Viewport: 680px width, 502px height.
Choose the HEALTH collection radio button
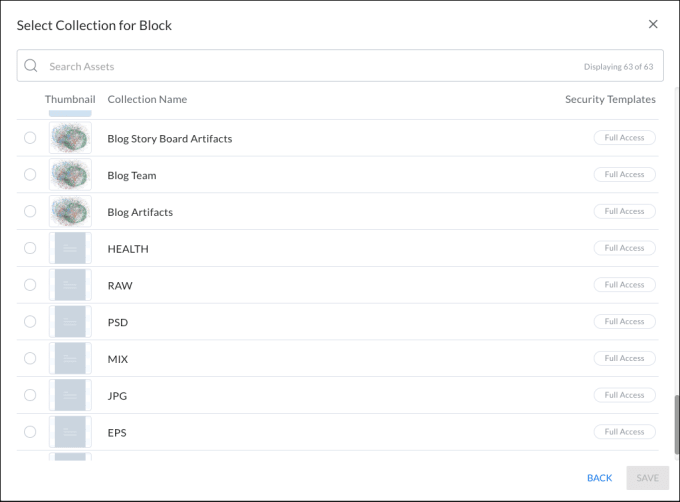30,248
